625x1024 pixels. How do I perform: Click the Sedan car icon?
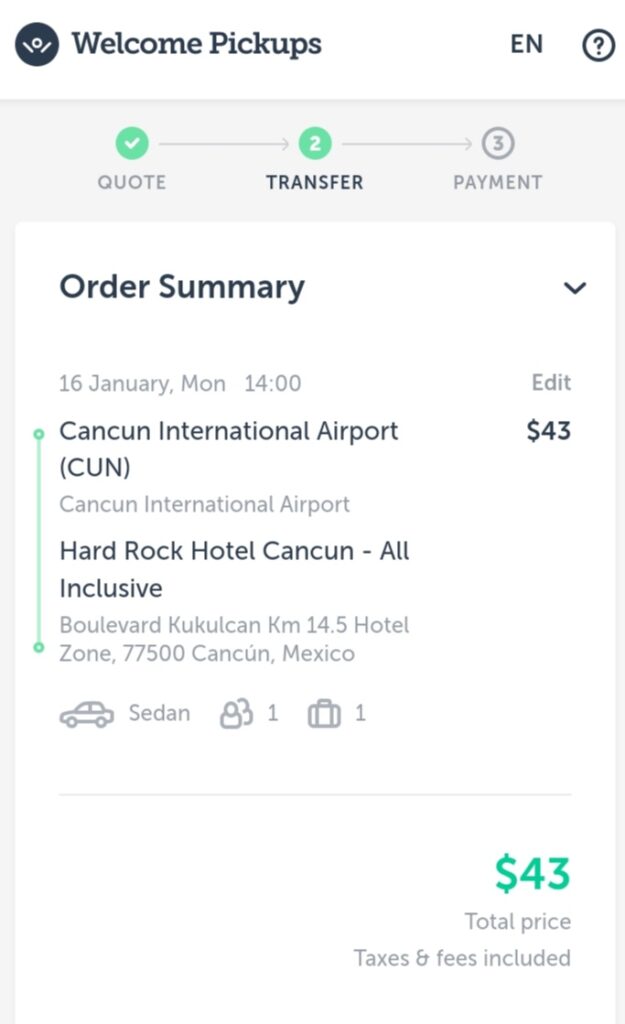point(86,714)
